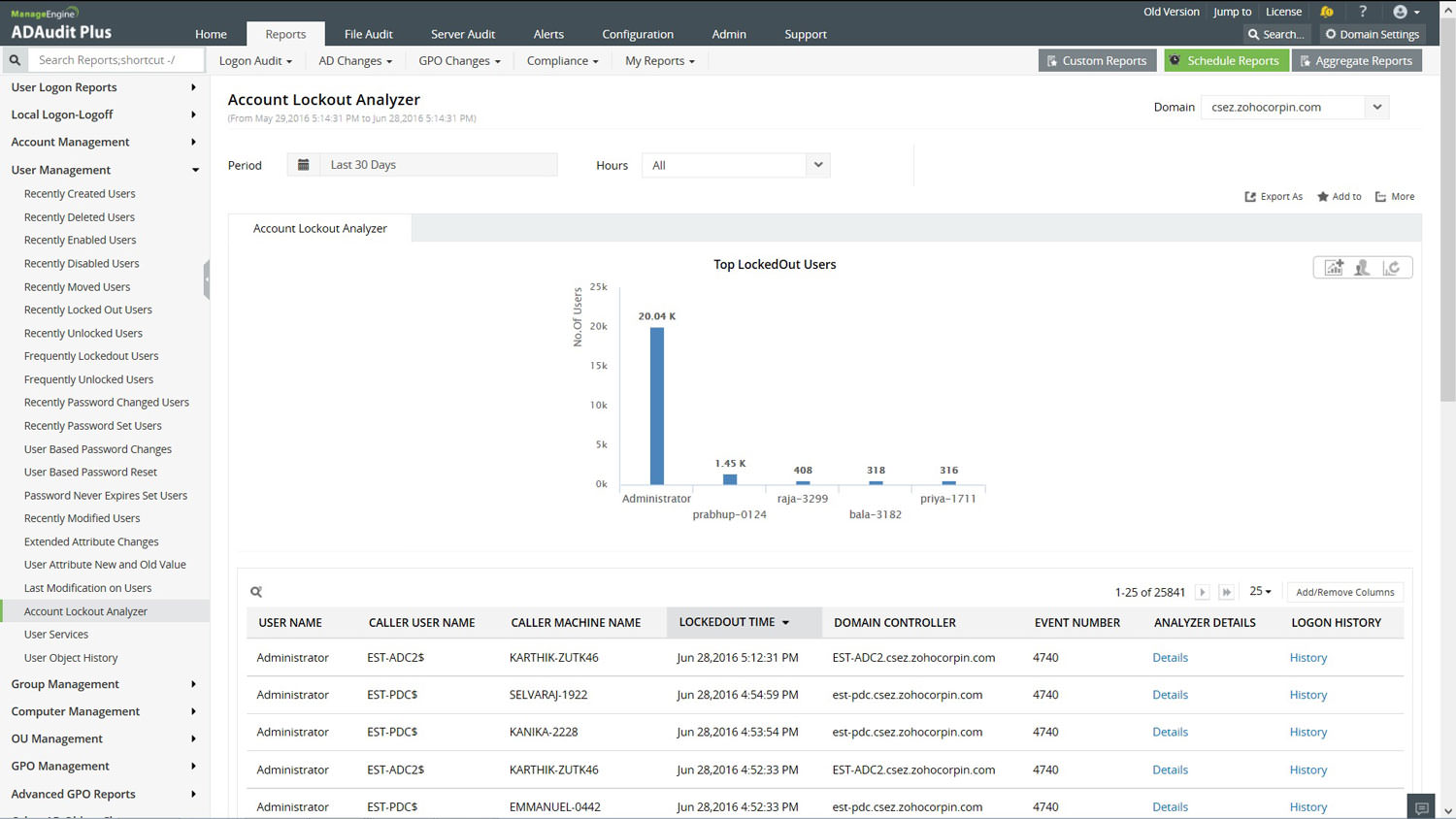
Task: Open the Logon Audit dropdown menu
Action: point(255,61)
